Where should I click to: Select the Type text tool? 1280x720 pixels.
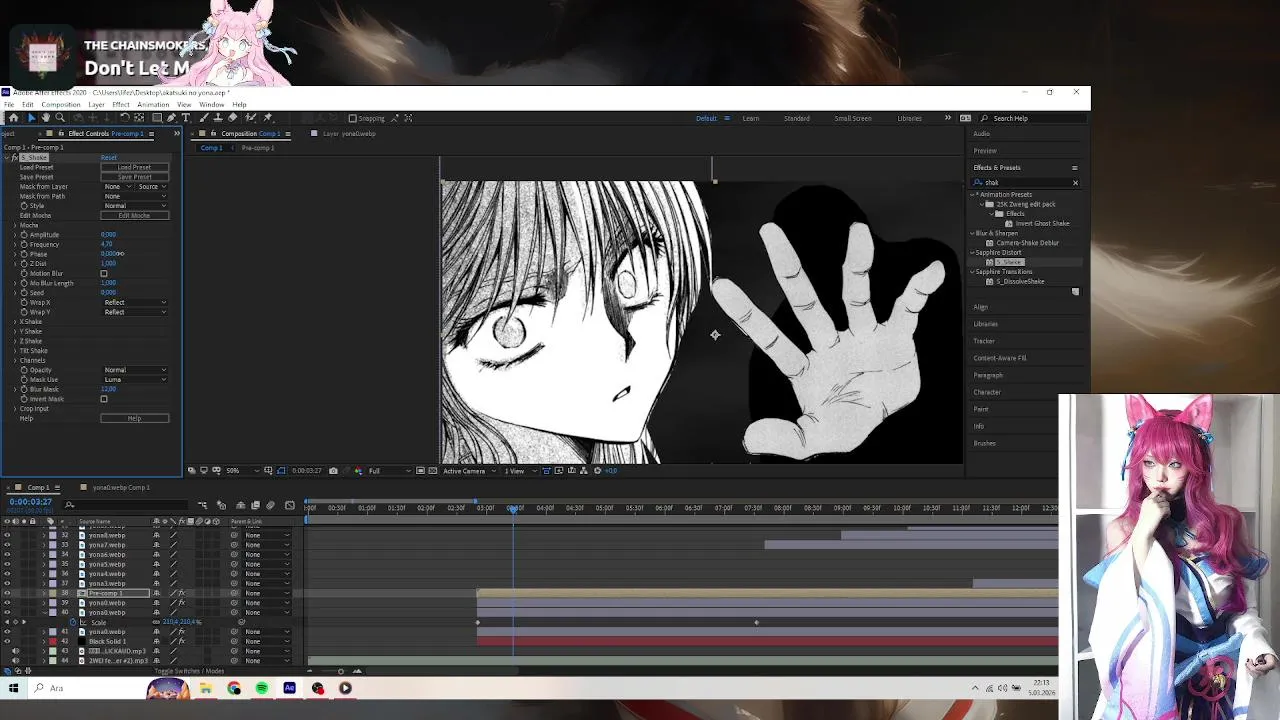tap(186, 118)
